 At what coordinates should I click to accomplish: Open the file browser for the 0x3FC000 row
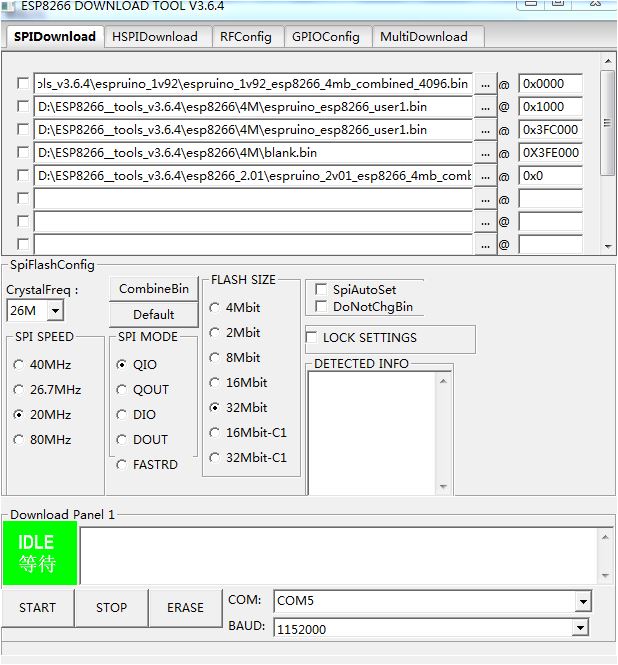pos(485,130)
